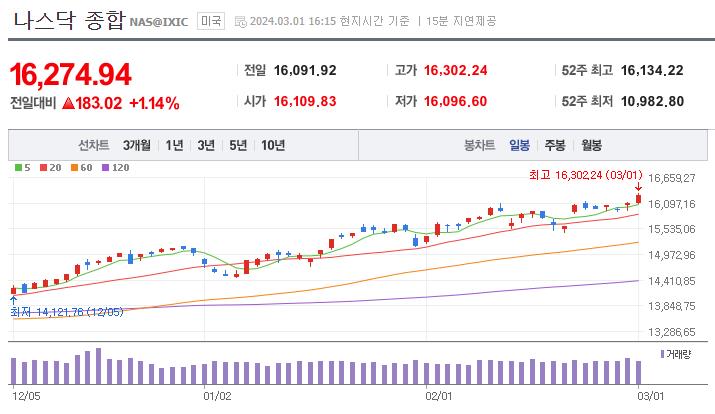This screenshot has height=414, width=715.
Task: Click the +1.14% change percentage
Action: tap(154, 104)
